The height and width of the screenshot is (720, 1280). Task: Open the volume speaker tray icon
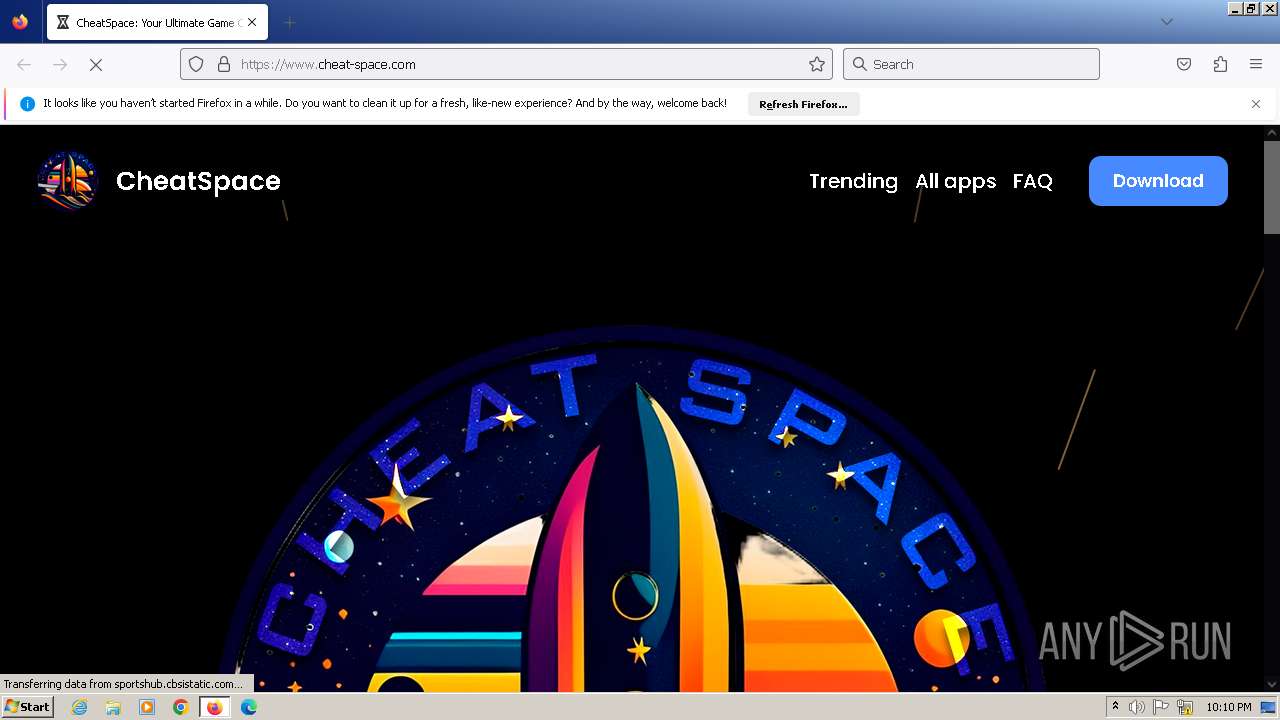1137,707
